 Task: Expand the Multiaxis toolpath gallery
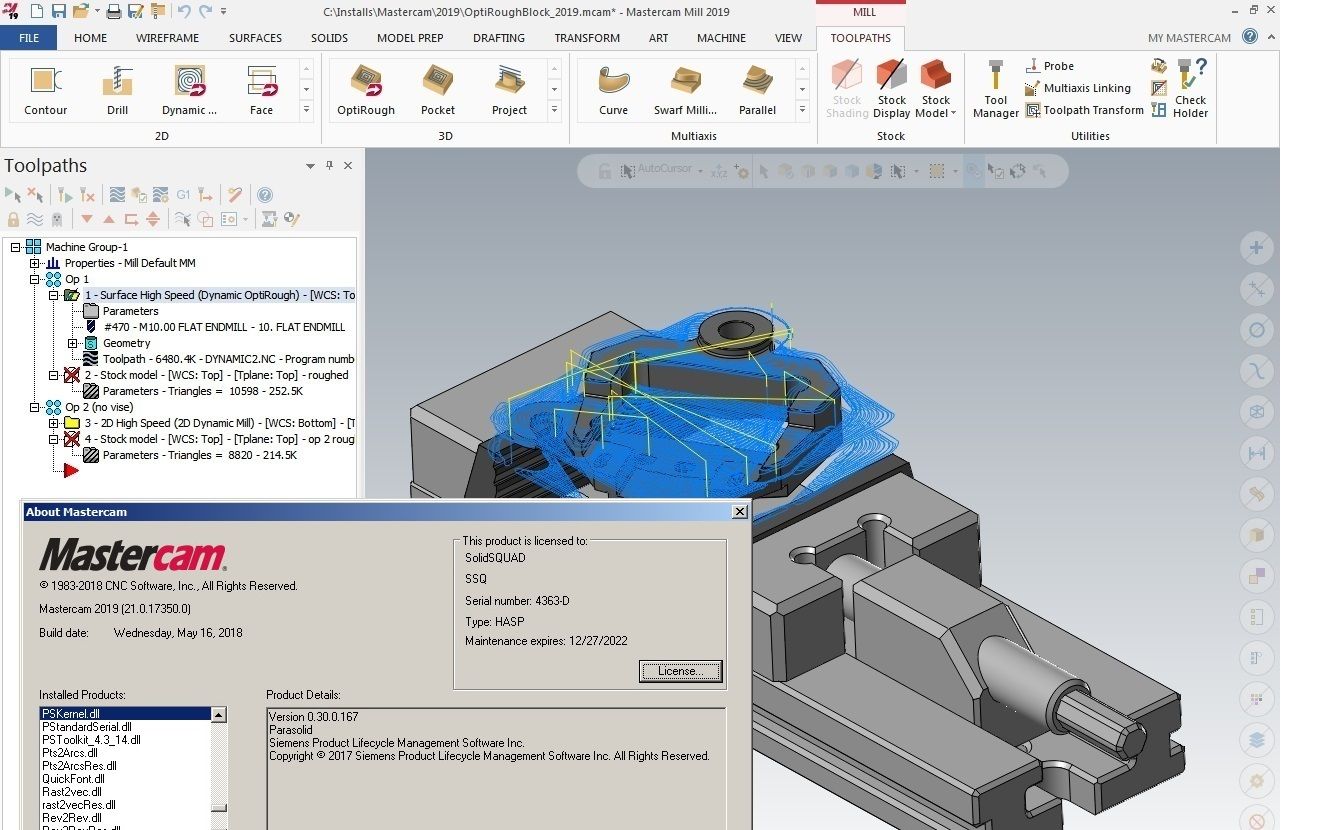click(802, 110)
